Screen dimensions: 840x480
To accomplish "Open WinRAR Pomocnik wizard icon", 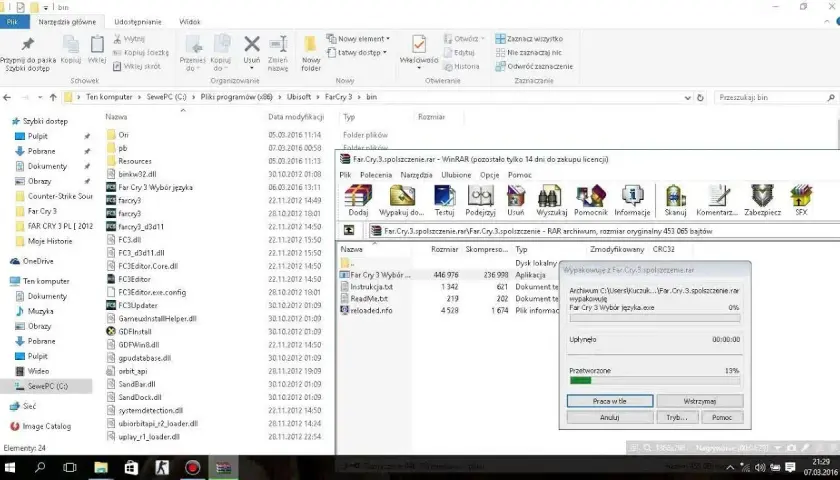I will [x=590, y=196].
